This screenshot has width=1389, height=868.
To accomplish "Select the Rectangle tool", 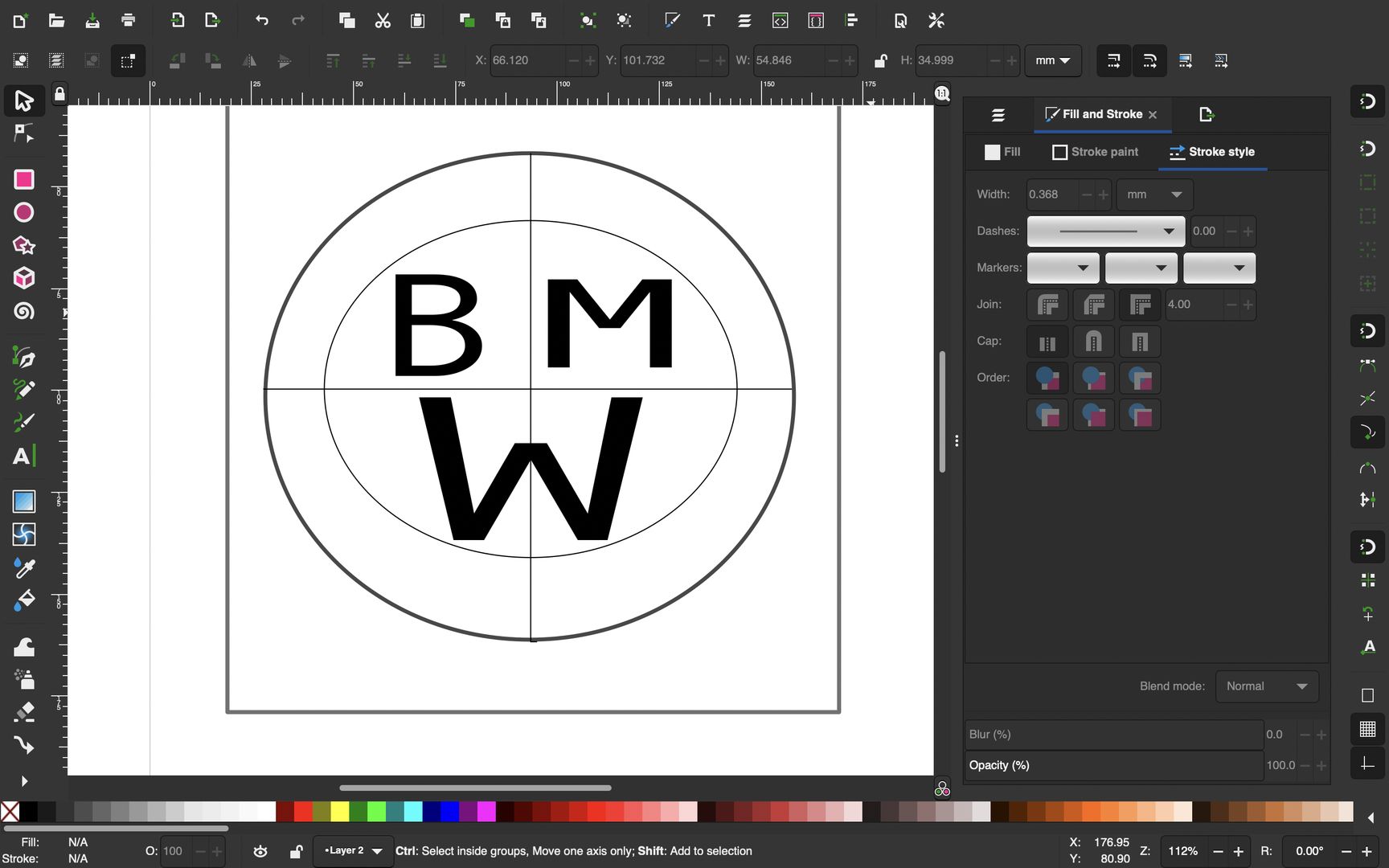I will pos(24,179).
